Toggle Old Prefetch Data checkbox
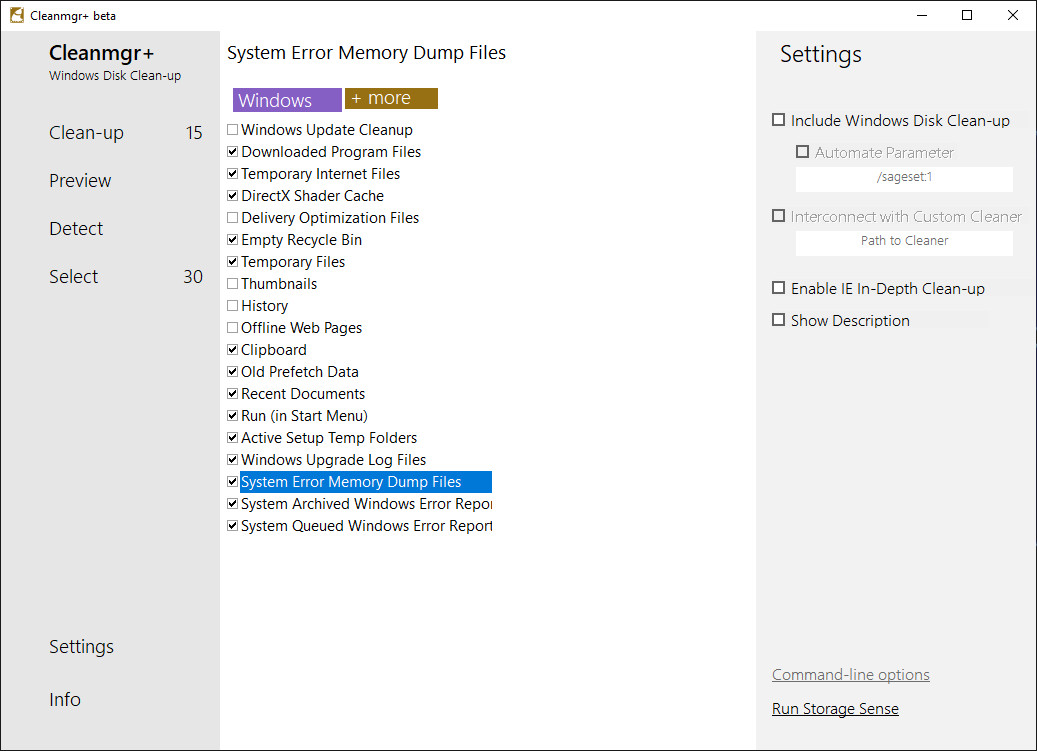 pos(232,372)
